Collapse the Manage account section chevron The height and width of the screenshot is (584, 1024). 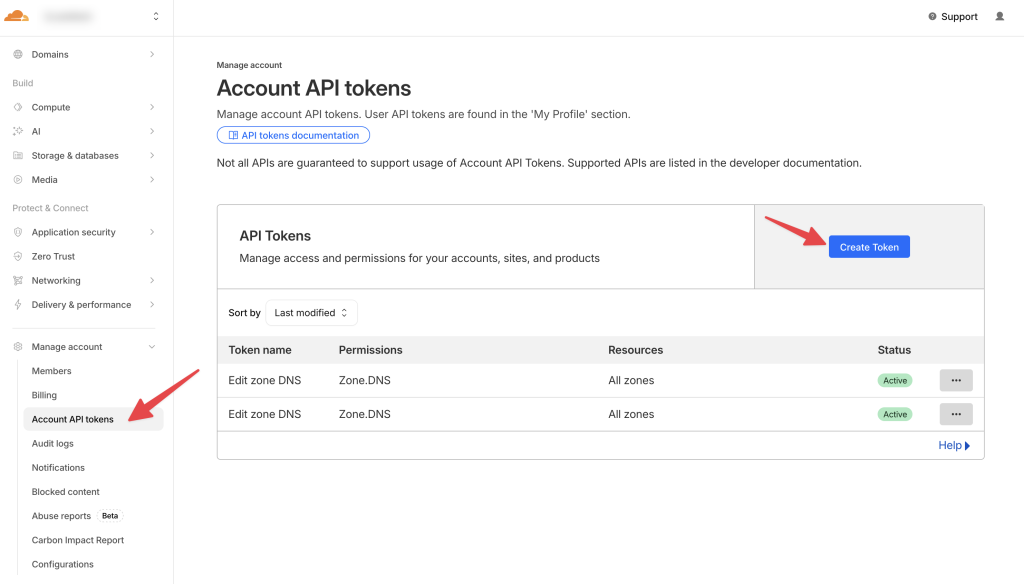coord(152,347)
